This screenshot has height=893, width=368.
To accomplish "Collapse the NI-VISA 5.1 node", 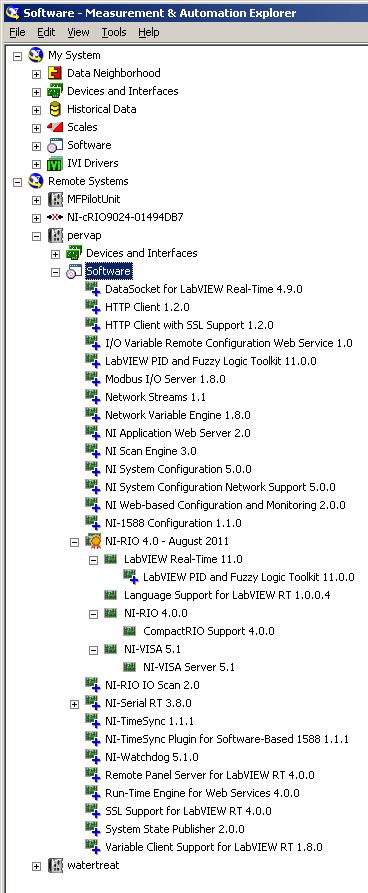I will [x=93, y=650].
